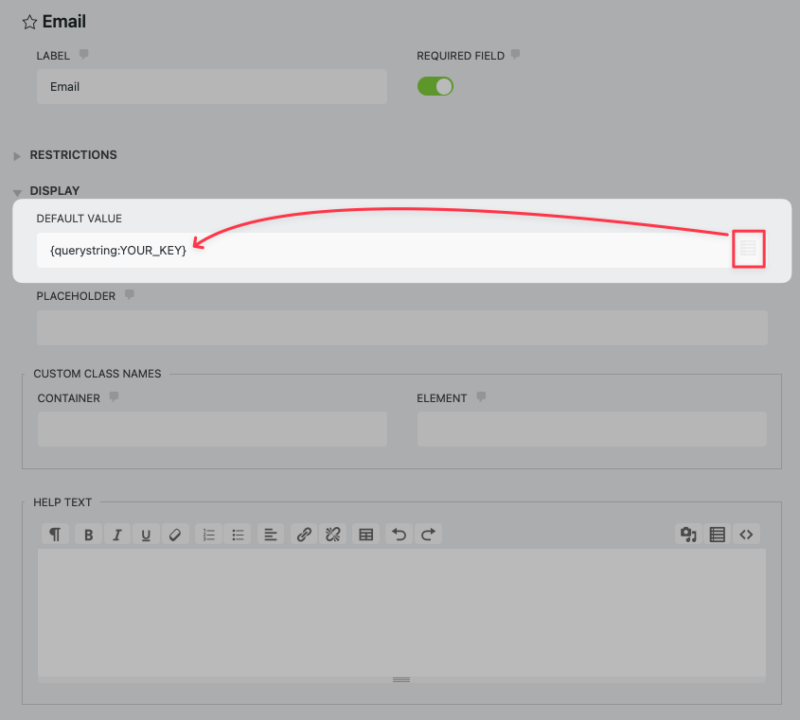Insert a hyperlink in the help text
800x720 pixels.
[302, 534]
